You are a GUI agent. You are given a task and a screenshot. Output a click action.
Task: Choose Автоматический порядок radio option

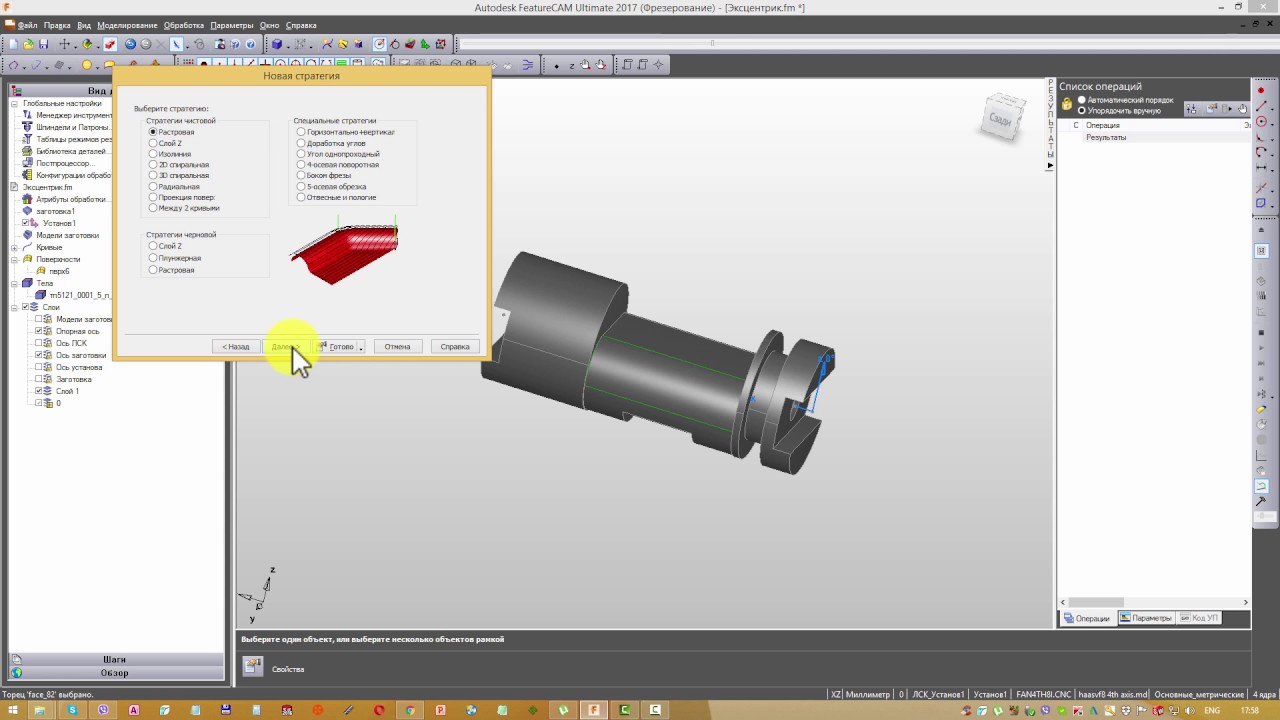pos(1082,100)
